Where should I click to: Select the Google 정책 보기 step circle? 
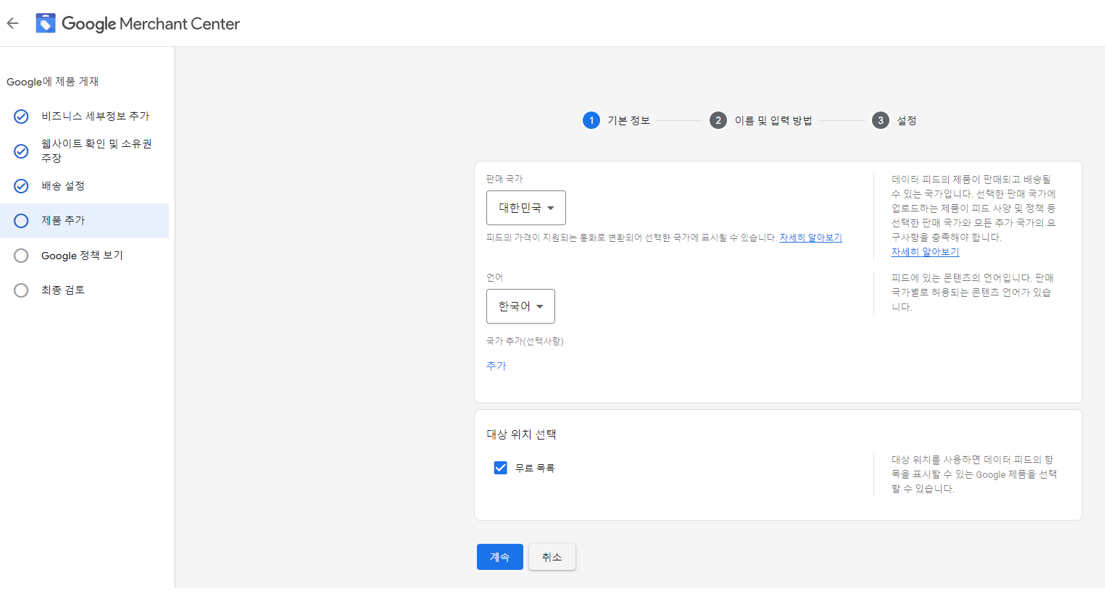[21, 256]
